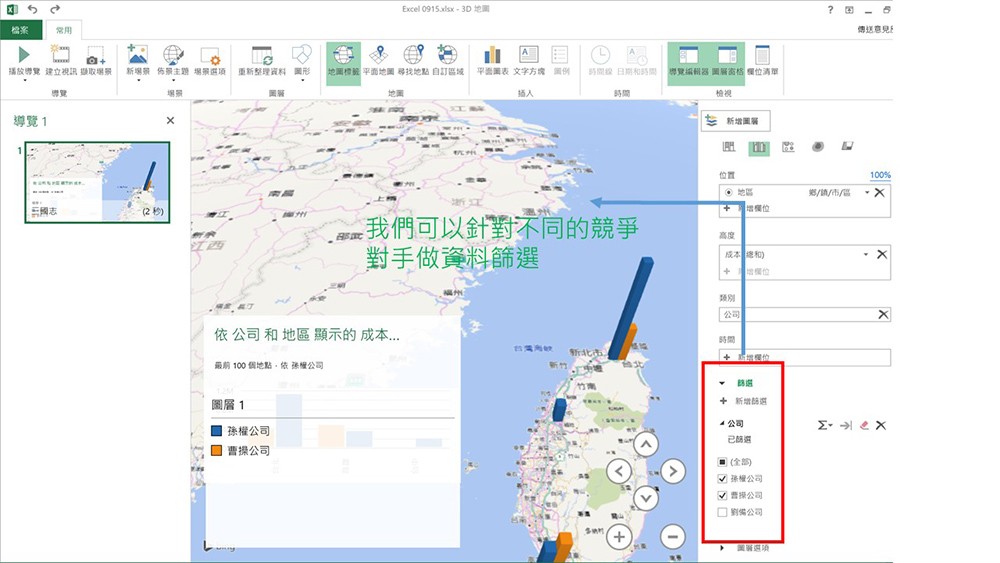
Task: Undo the last action
Action: tap(33, 9)
